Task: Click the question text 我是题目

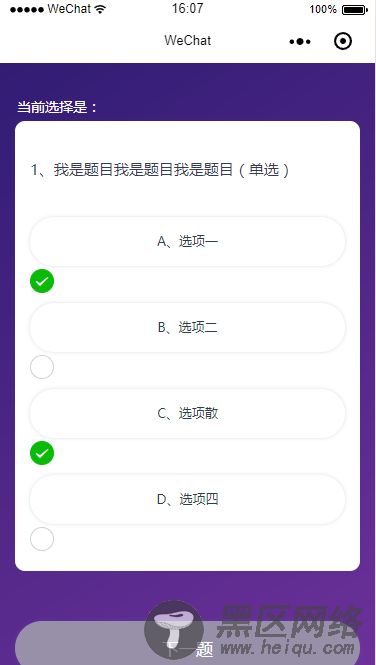Action: [160, 170]
